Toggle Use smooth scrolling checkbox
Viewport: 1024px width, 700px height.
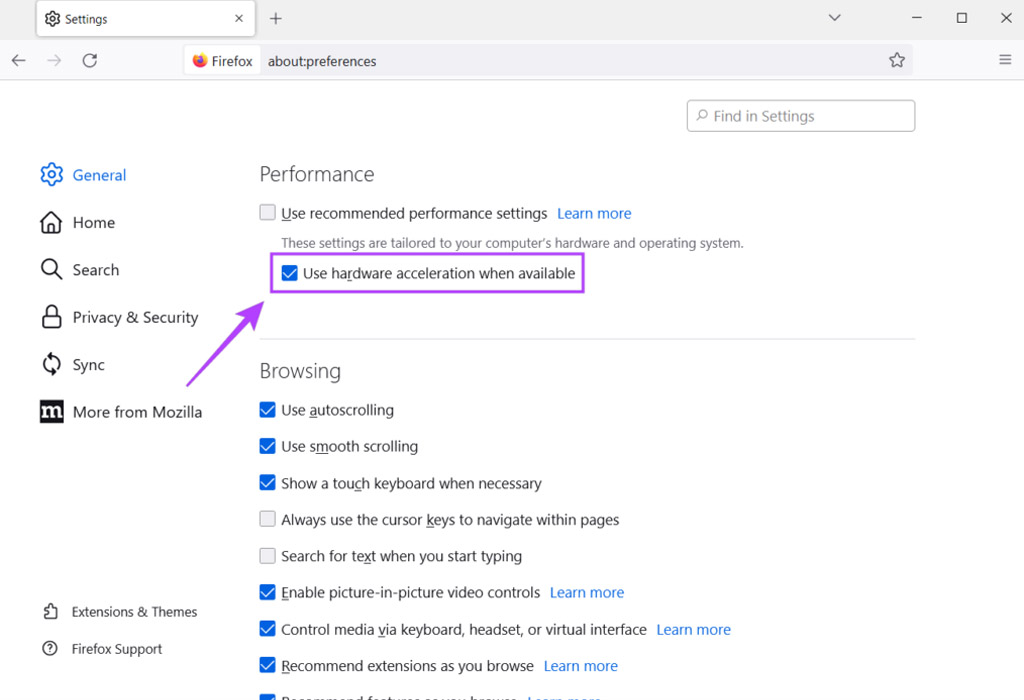pos(267,446)
